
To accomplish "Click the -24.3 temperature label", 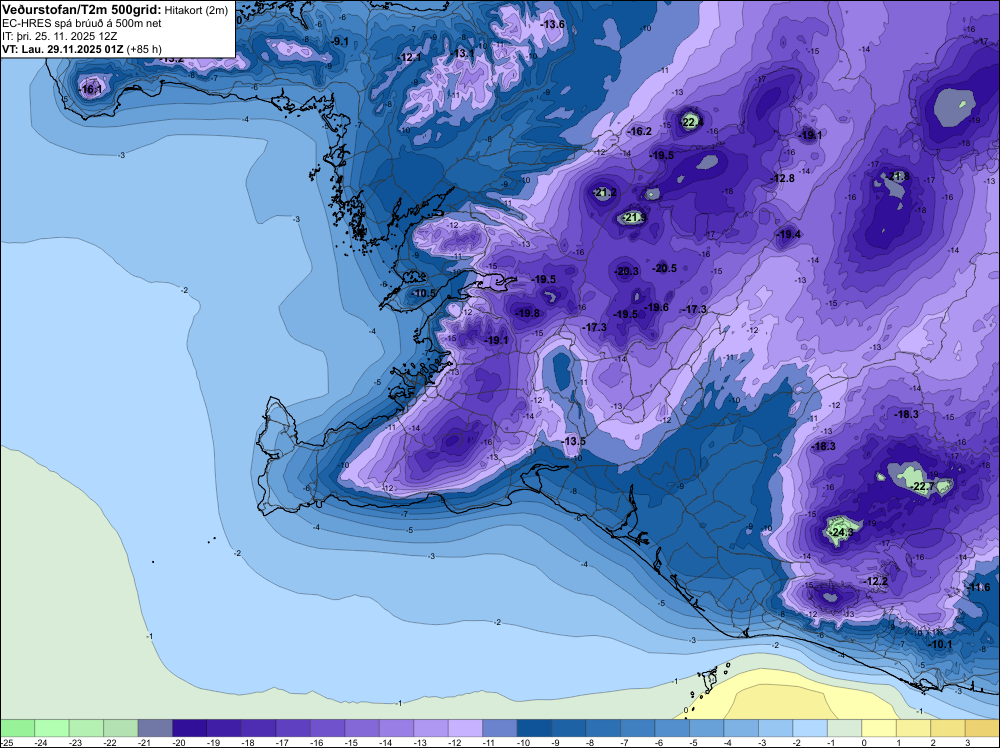I will (x=842, y=532).
